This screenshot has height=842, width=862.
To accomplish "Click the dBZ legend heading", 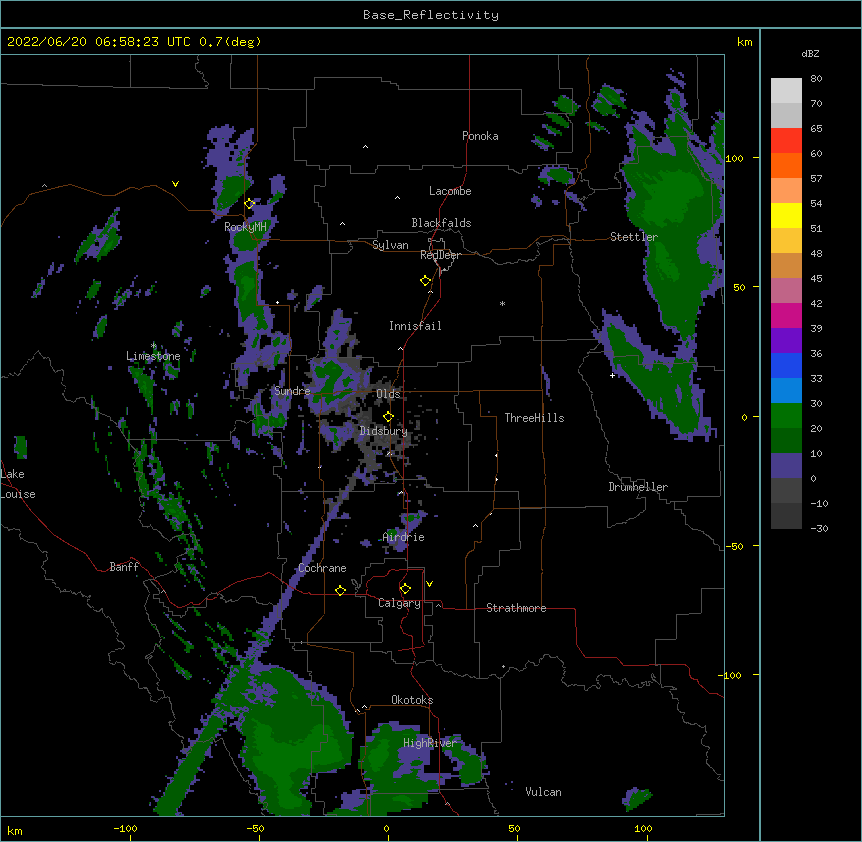I will (x=810, y=54).
